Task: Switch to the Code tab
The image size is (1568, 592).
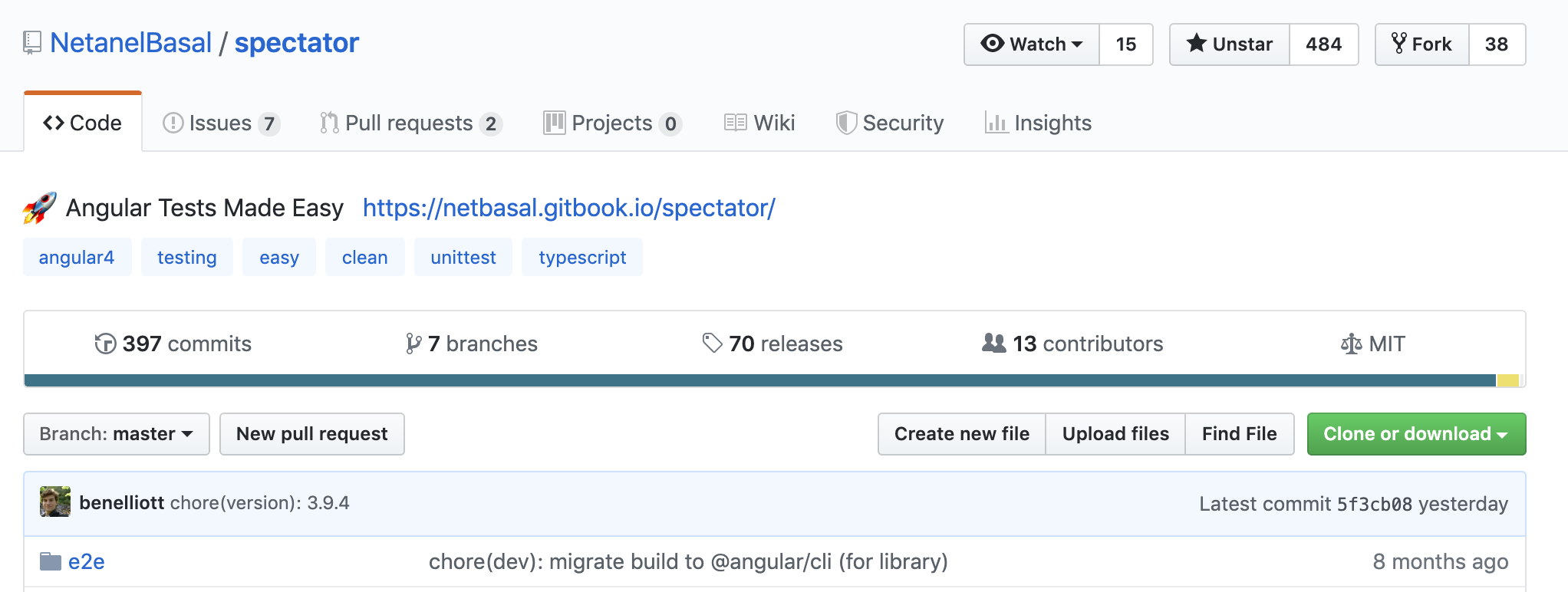Action: 83,123
